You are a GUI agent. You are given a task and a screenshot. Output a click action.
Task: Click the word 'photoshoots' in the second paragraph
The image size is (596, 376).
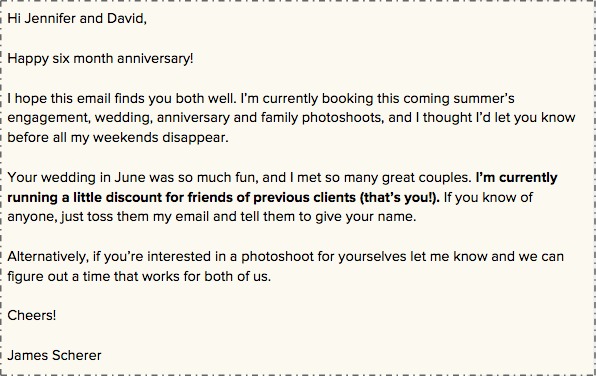(341, 118)
